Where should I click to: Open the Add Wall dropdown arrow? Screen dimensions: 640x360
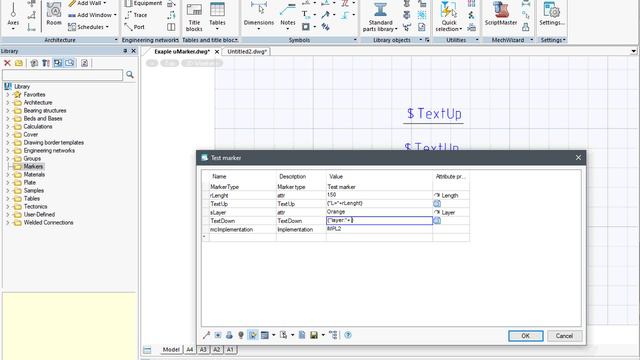[x=105, y=3]
